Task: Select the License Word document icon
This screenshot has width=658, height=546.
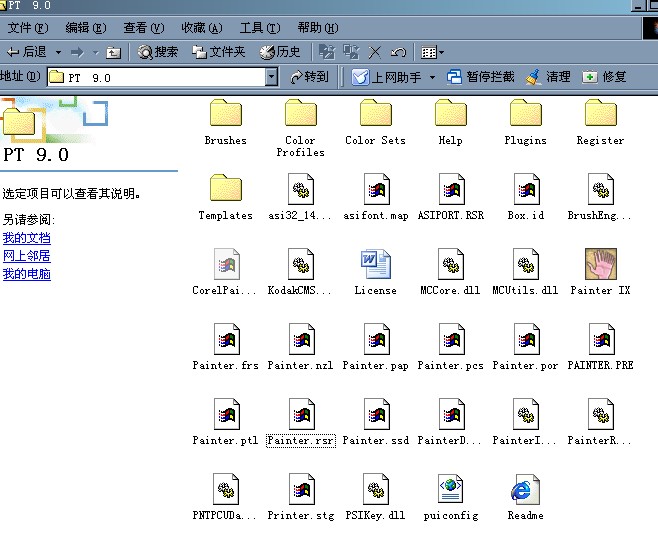Action: coord(376,264)
